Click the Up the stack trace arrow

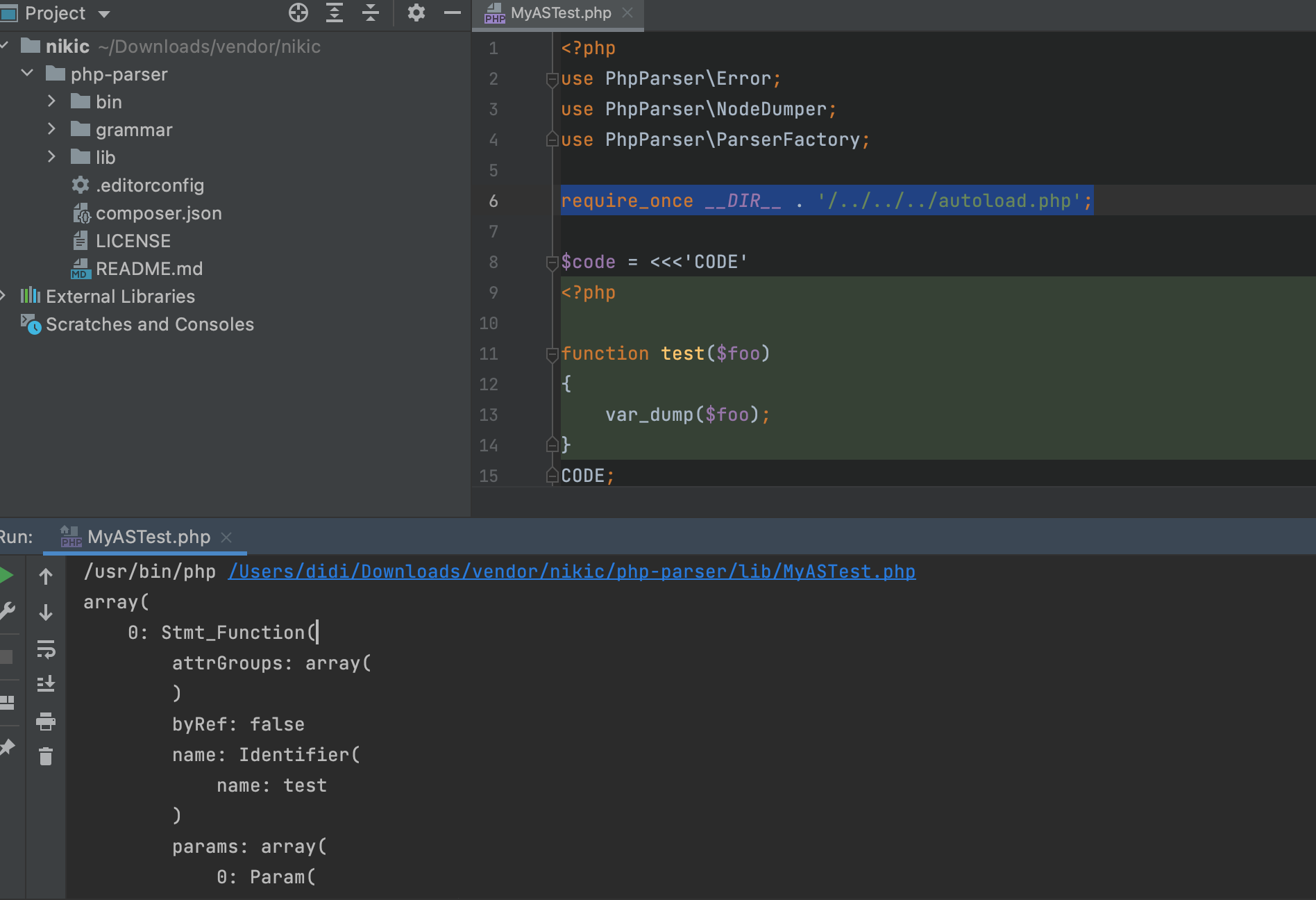pos(46,576)
